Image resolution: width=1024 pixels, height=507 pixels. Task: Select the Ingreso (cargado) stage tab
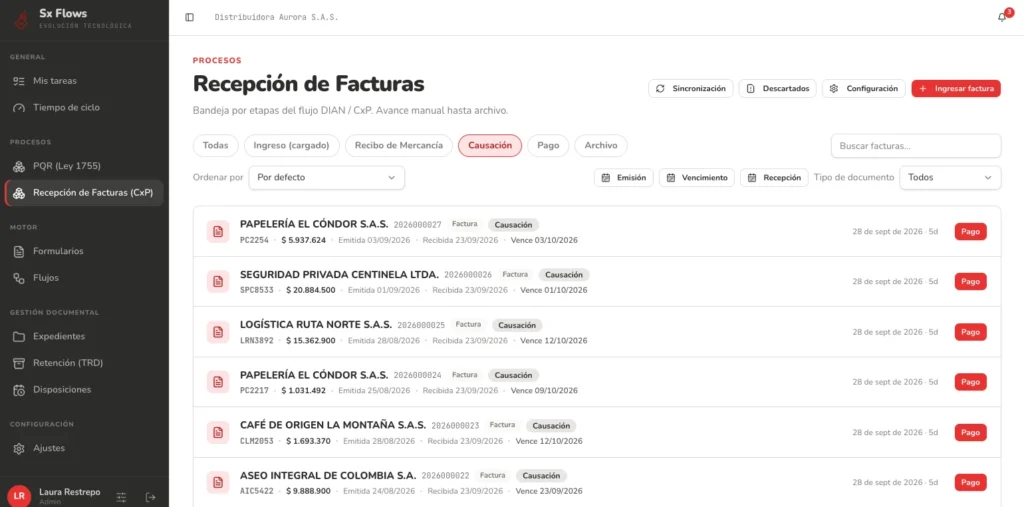[x=292, y=145]
